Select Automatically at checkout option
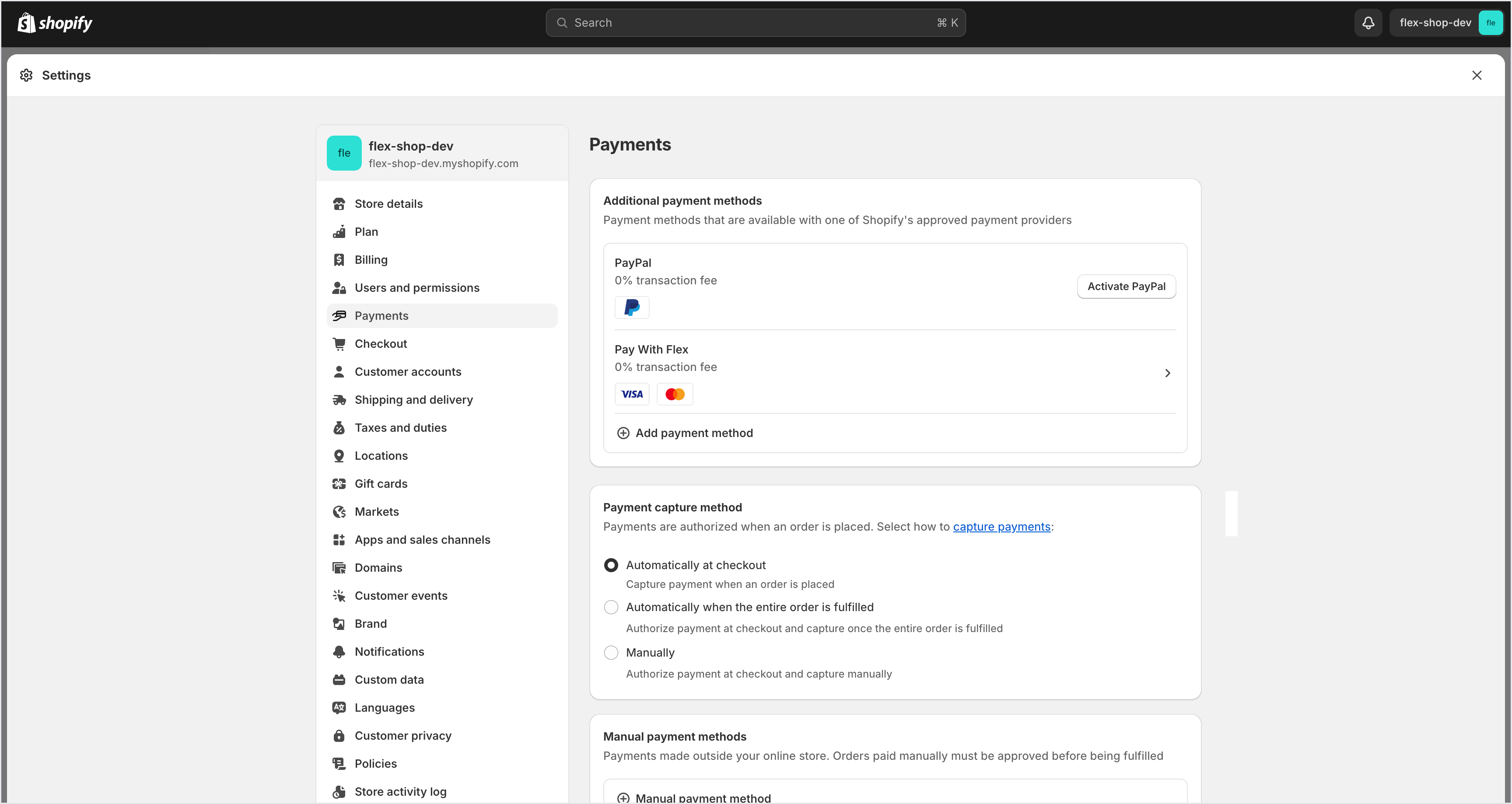The width and height of the screenshot is (1512, 804). (611, 565)
